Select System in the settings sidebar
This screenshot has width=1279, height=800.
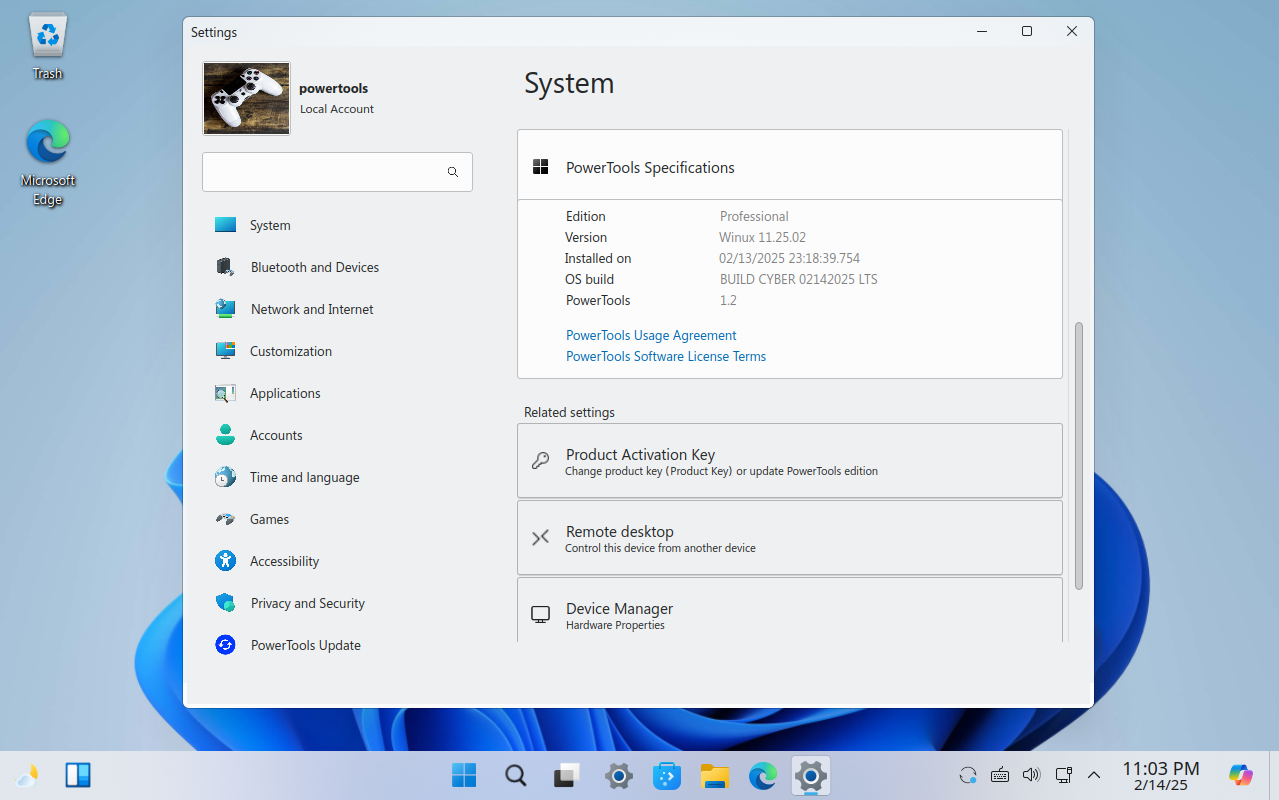(x=337, y=225)
